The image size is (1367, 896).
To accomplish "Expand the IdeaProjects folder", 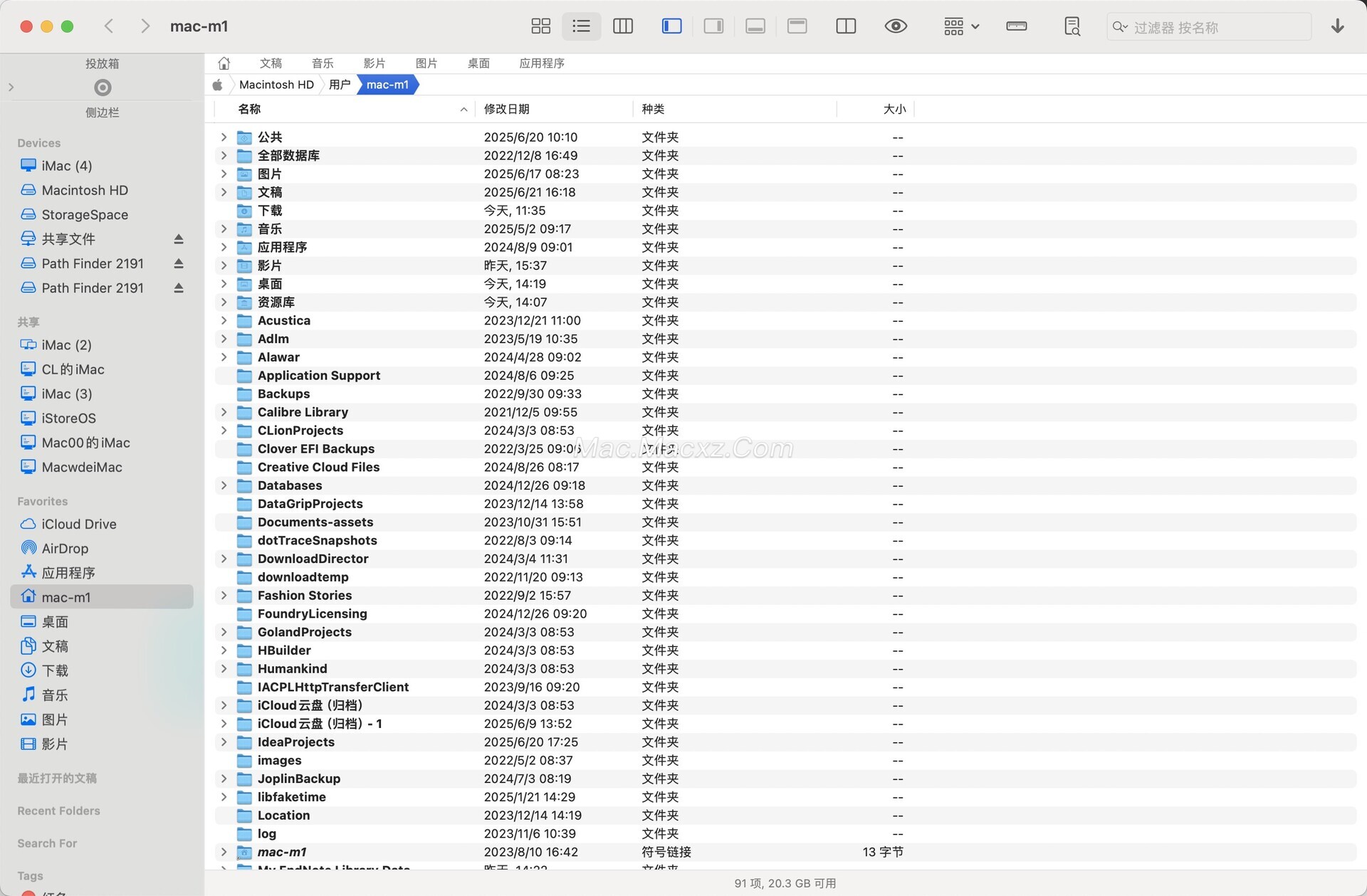I will (x=224, y=742).
